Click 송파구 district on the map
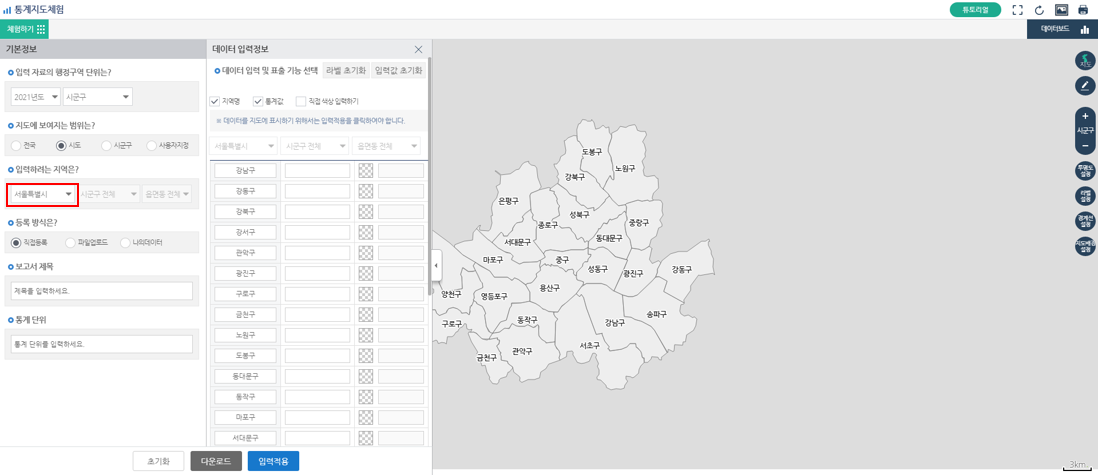1098x475 pixels. click(x=655, y=315)
